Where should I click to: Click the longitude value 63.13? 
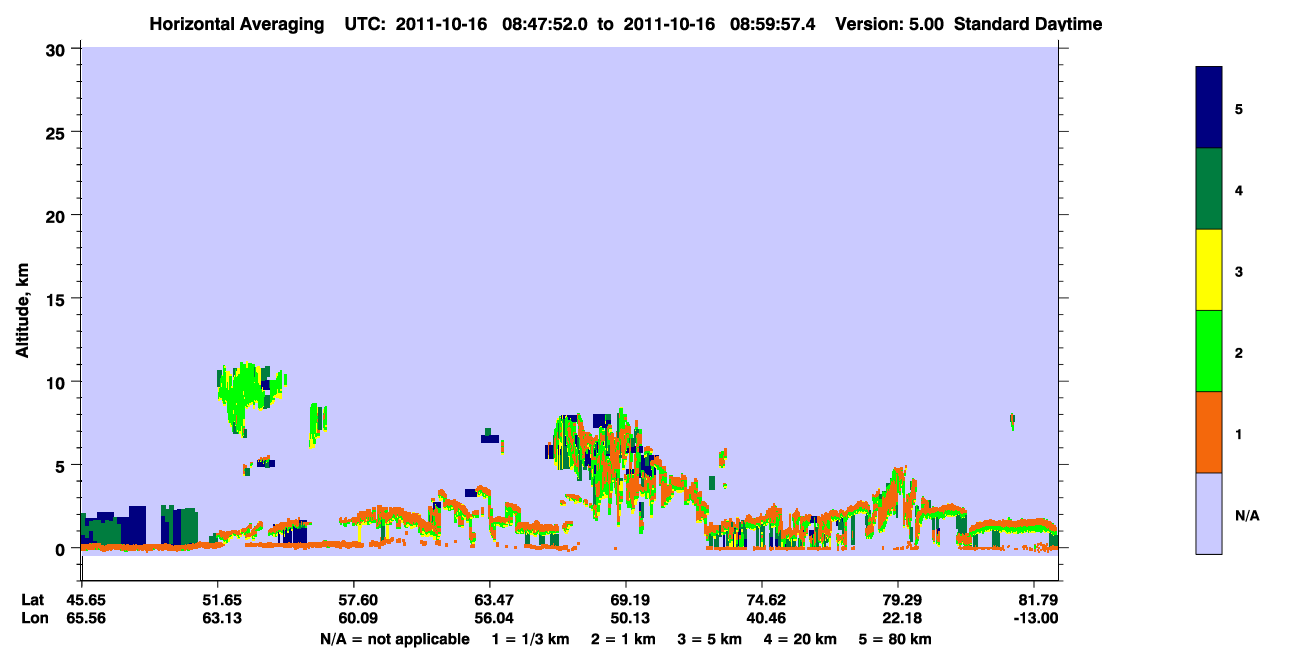[x=221, y=618]
